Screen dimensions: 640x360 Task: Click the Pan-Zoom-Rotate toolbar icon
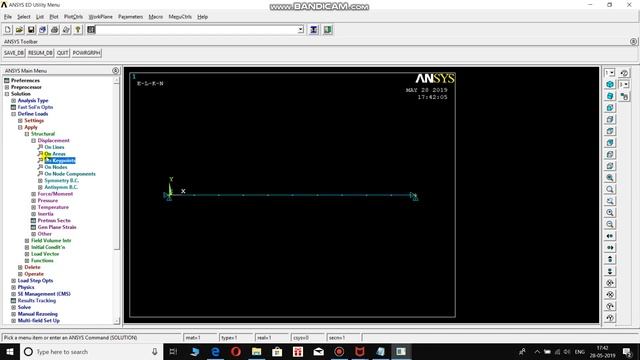tap(42, 30)
